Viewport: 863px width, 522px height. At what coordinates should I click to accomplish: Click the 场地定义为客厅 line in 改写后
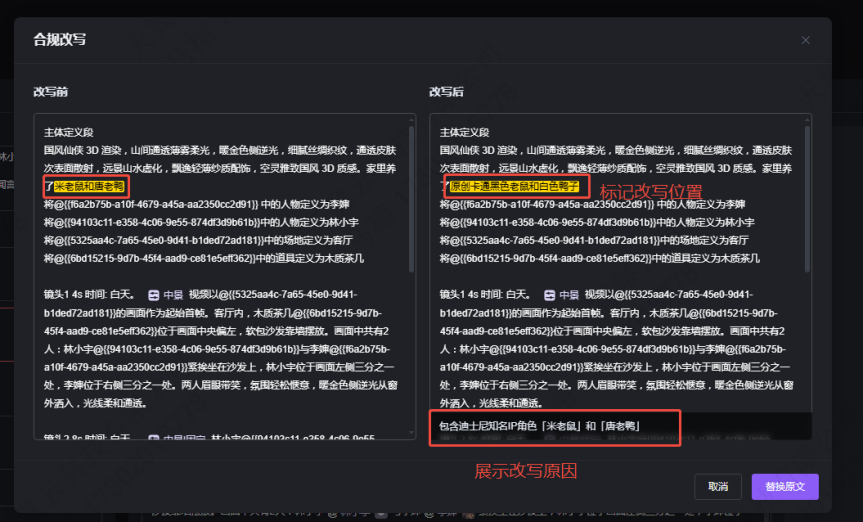[x=594, y=241]
